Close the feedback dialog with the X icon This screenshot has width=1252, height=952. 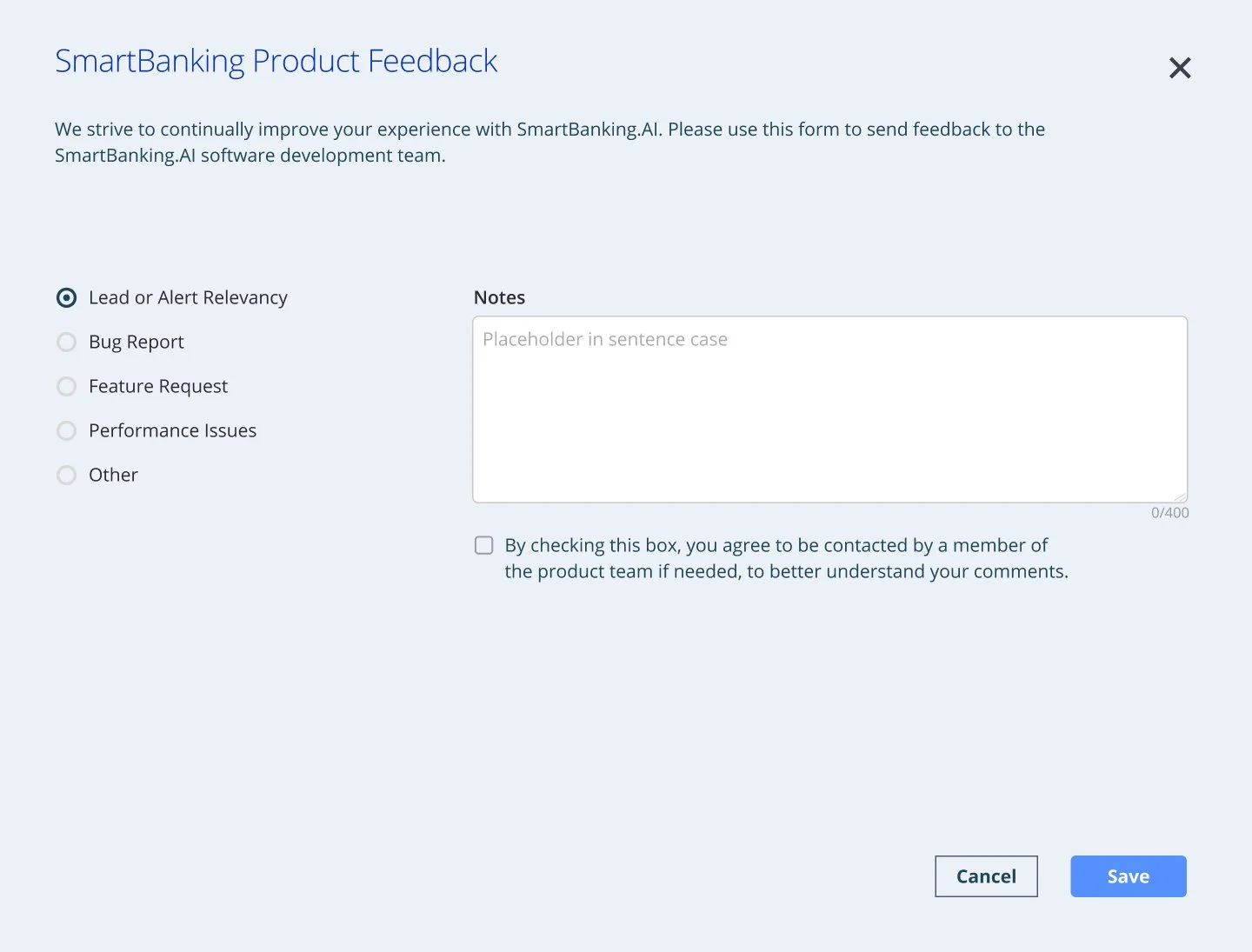[1180, 68]
